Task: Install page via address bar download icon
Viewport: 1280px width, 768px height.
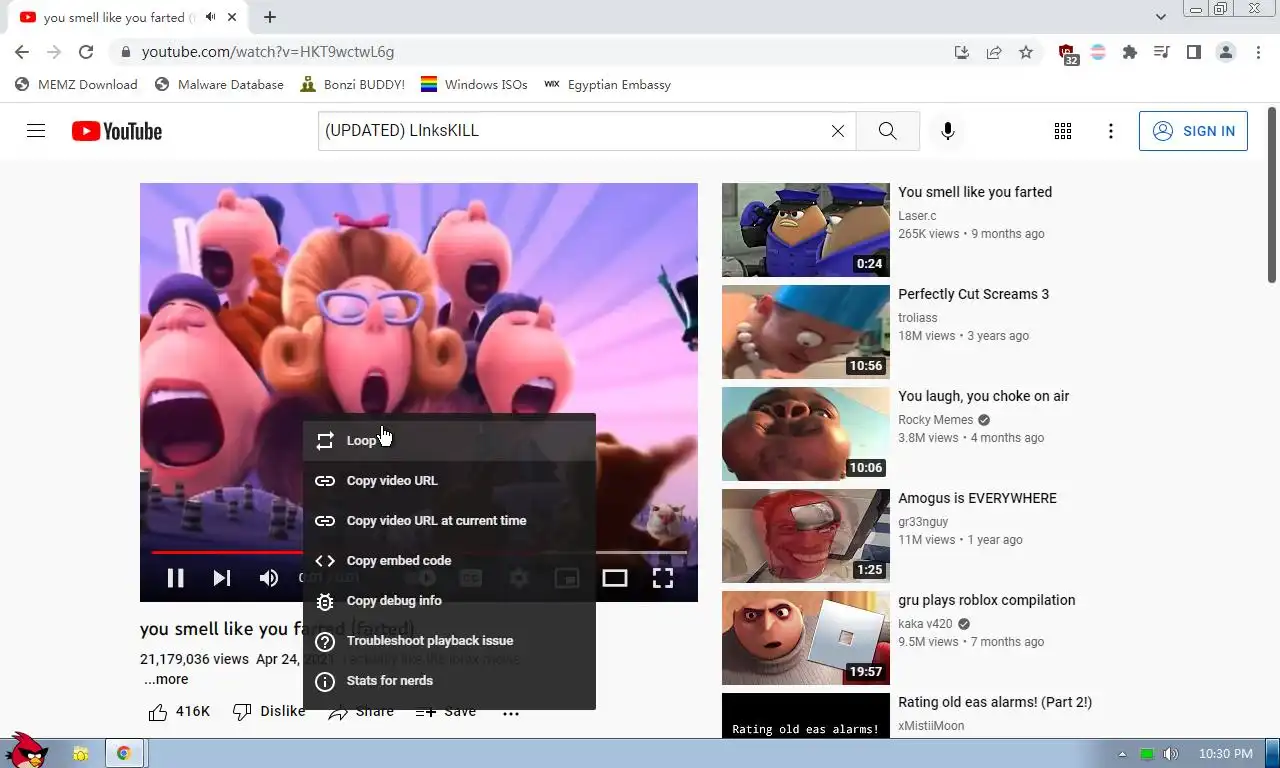Action: tap(962, 52)
